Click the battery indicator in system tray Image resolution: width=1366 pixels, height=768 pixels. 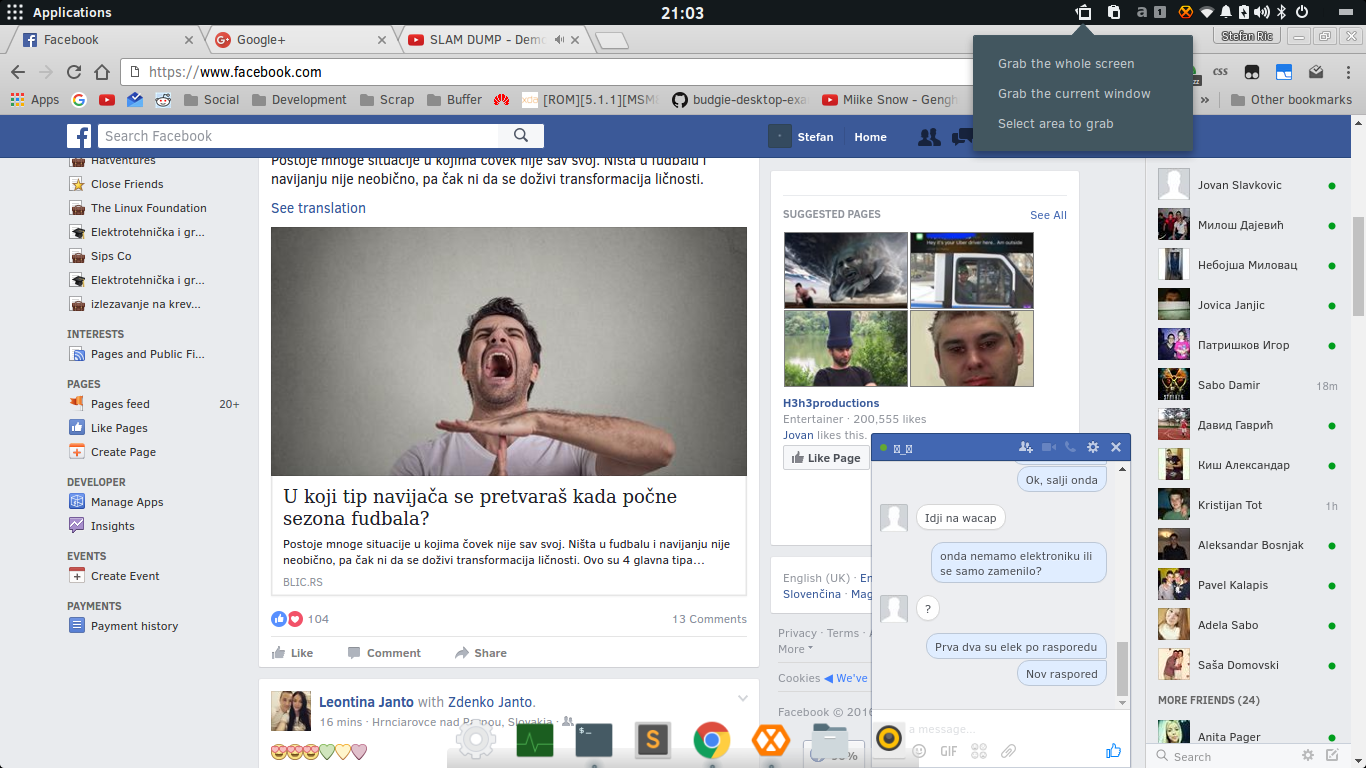tap(1244, 13)
